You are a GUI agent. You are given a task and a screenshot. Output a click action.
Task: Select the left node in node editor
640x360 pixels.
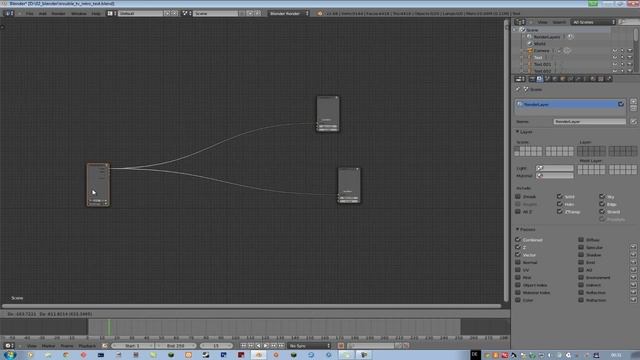pyautogui.click(x=98, y=184)
